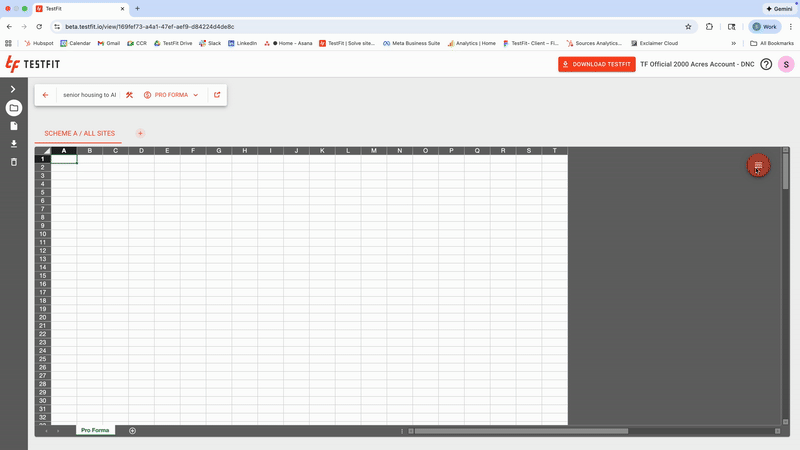800x450 pixels.
Task: Click cell A1 in the spreadsheet
Action: click(64, 159)
